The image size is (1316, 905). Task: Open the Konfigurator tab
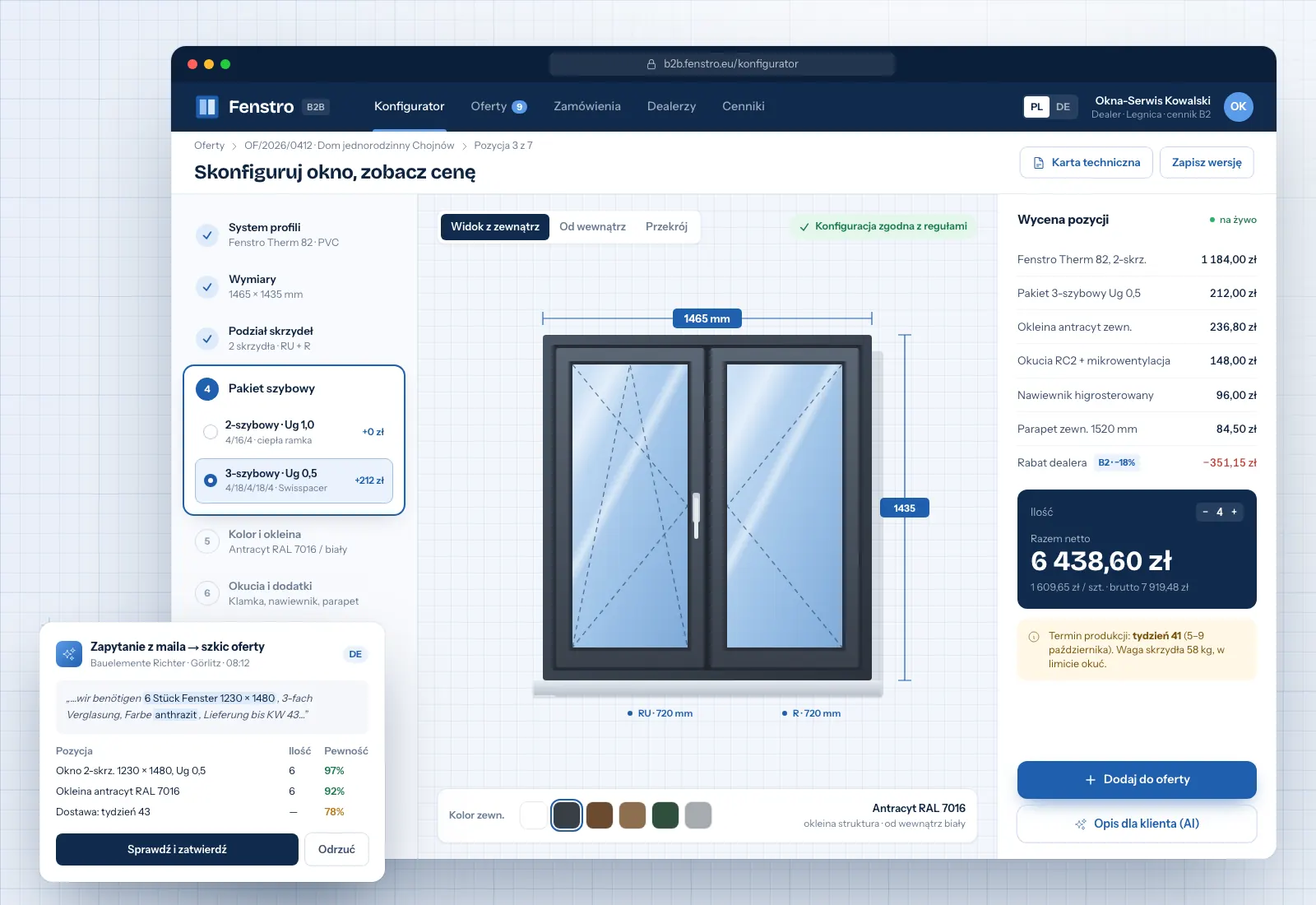coord(409,106)
